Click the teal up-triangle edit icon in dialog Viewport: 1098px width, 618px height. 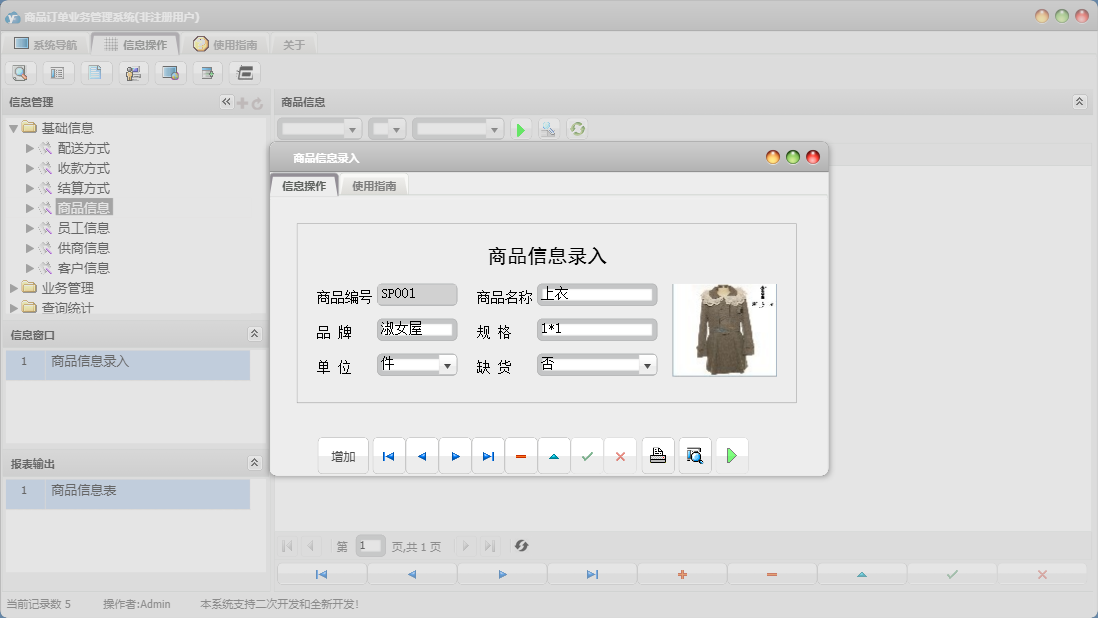click(554, 456)
